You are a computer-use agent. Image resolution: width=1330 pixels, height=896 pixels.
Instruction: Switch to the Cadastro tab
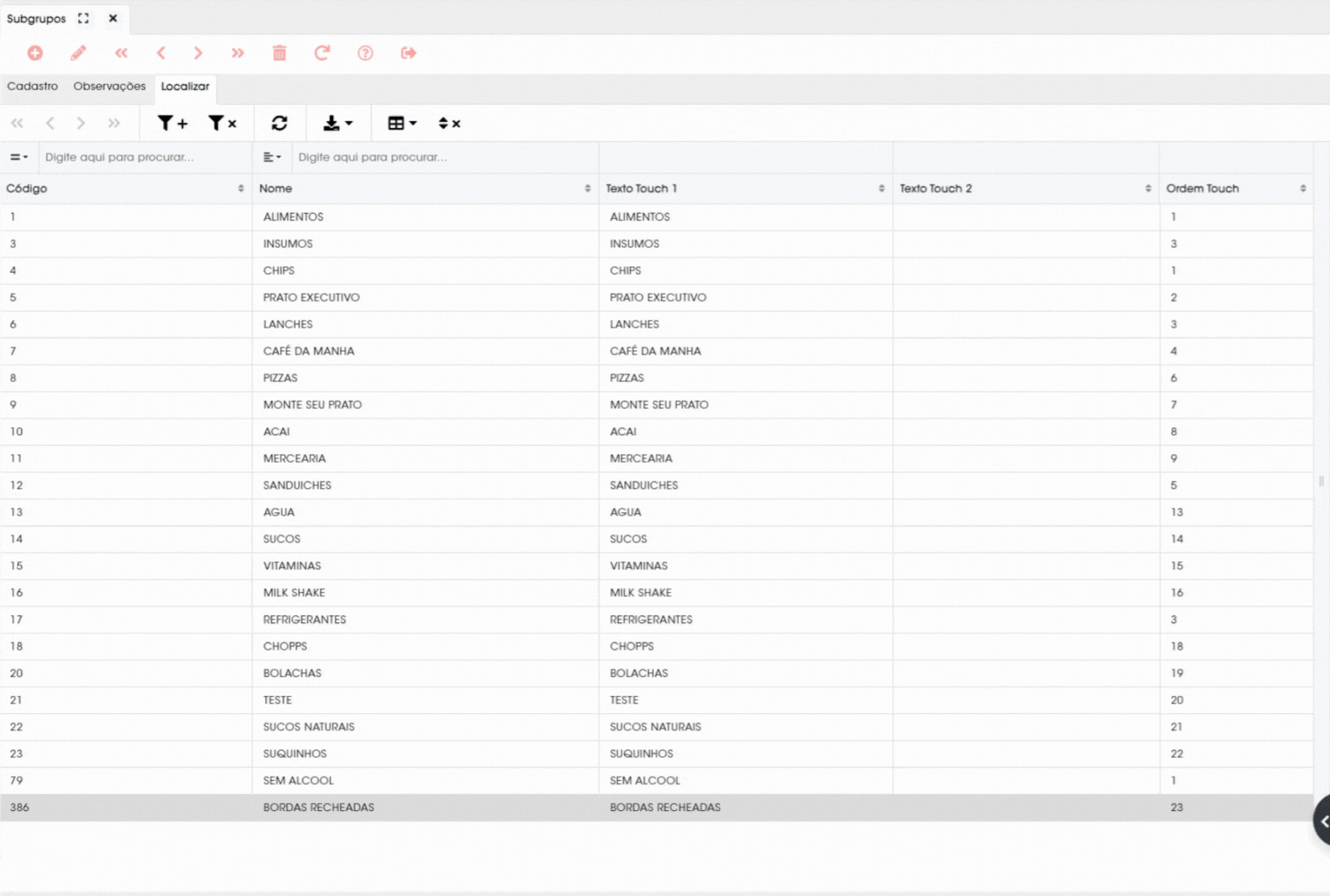[32, 86]
